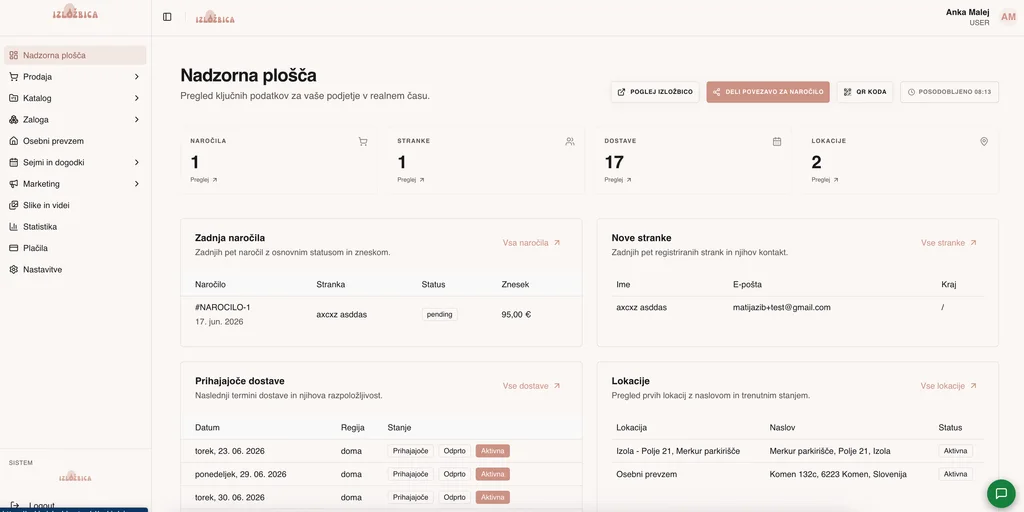Select the Osebni prevzem location row

(797, 474)
